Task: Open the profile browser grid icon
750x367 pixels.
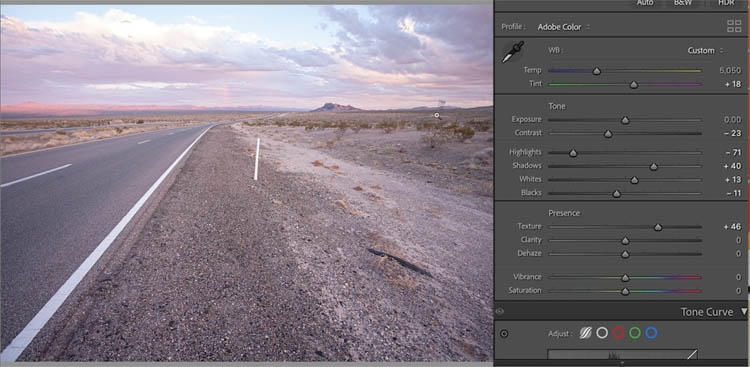Action: tap(734, 26)
